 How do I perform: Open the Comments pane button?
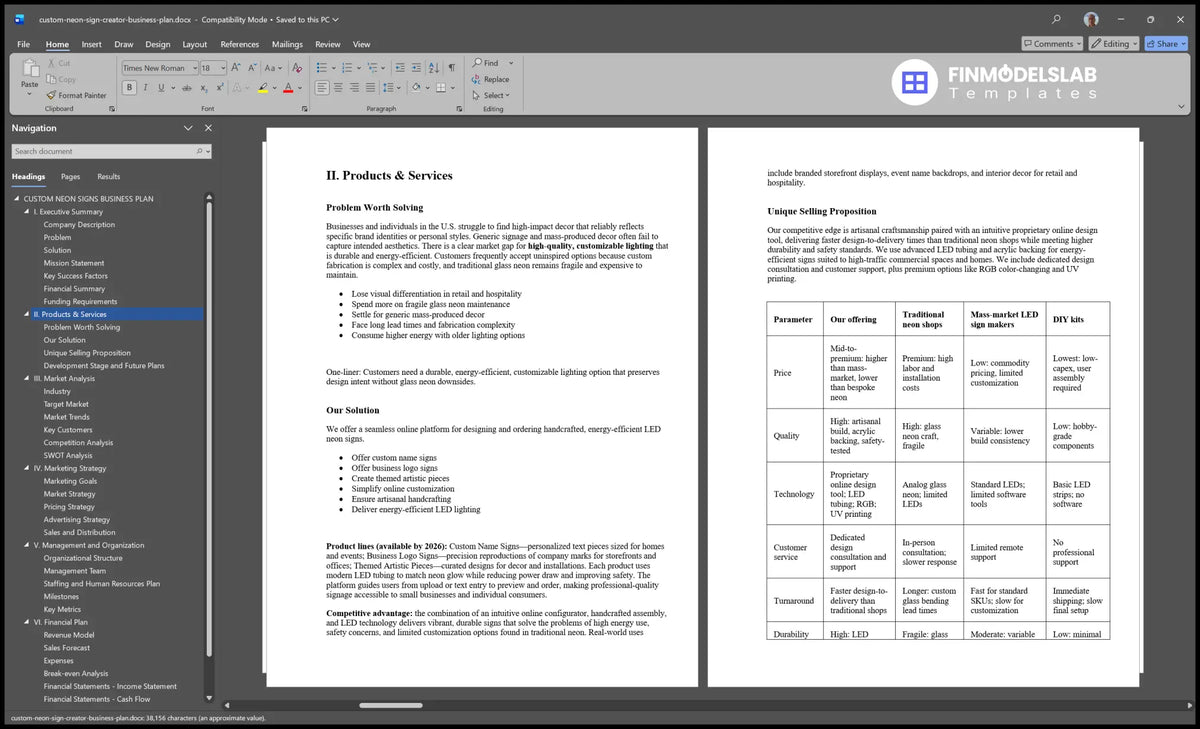(x=1053, y=44)
